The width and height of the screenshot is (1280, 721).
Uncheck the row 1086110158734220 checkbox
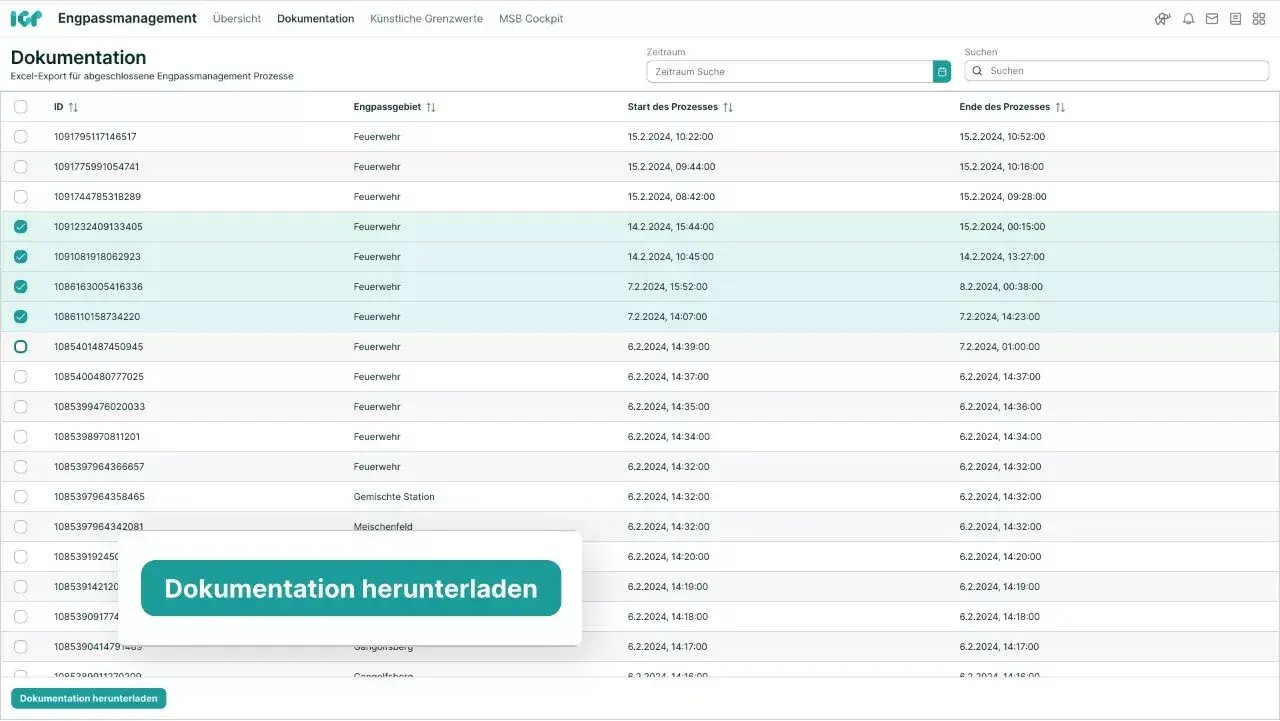[21, 317]
